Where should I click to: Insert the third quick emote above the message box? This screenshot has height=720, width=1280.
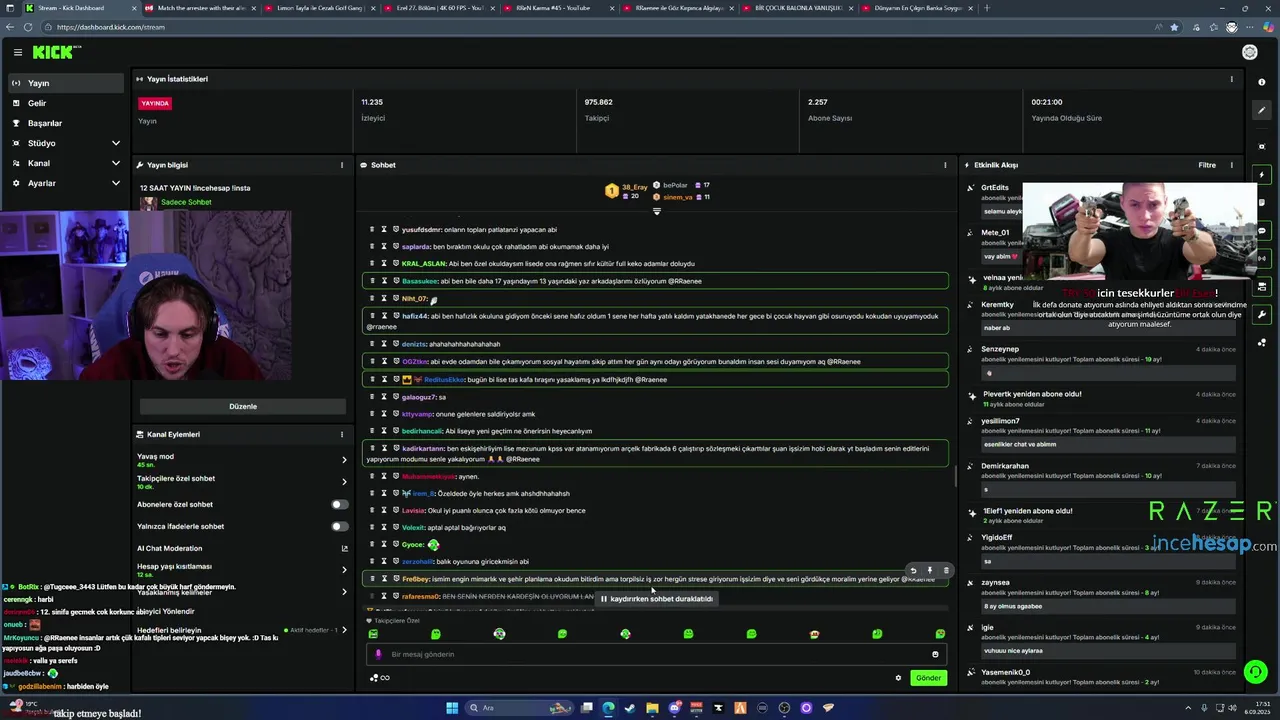(x=499, y=634)
